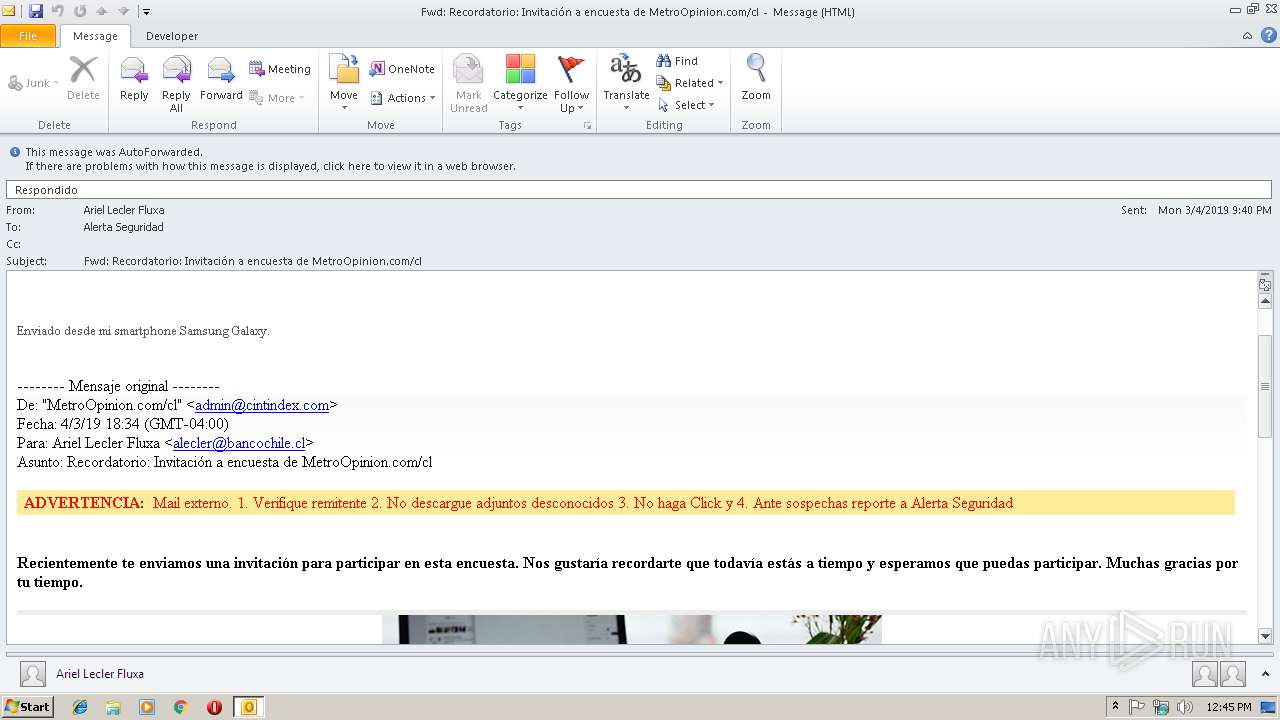Open the Move dropdown
Image resolution: width=1280 pixels, height=720 pixels.
click(344, 84)
